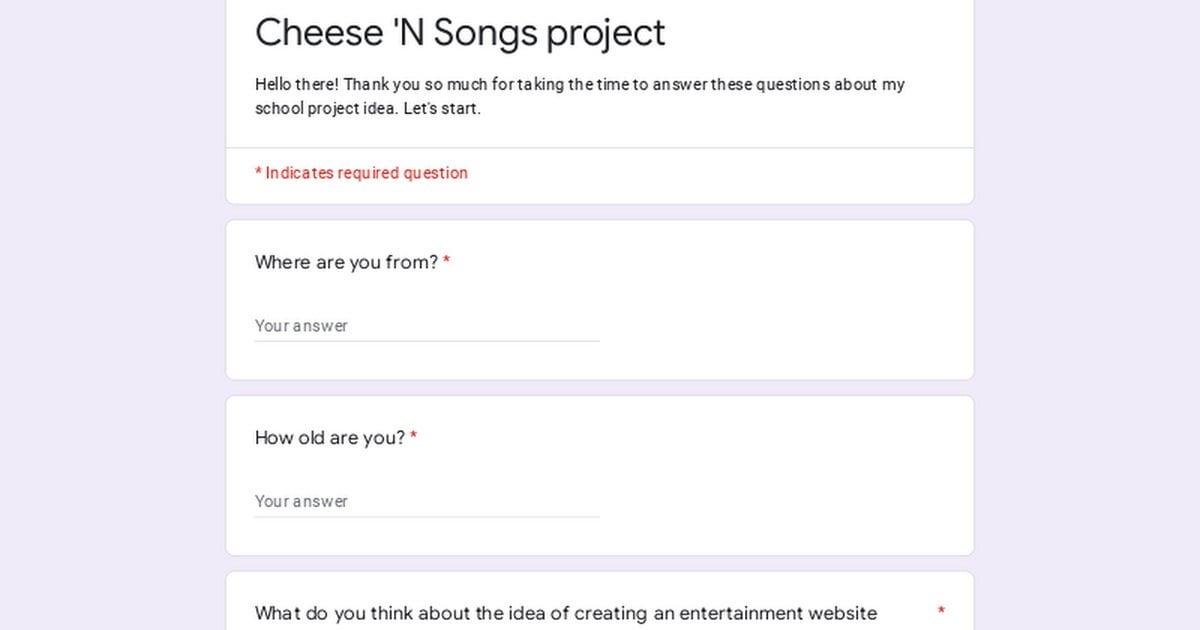Click the 'How old are you?' question label
This screenshot has height=630, width=1200.
pyautogui.click(x=330, y=438)
